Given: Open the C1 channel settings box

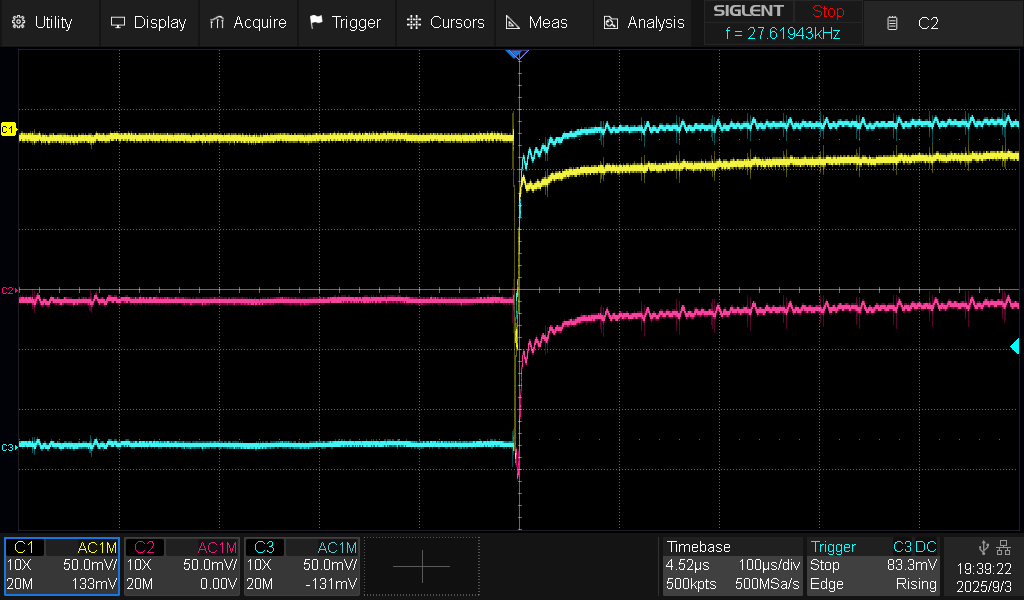Looking at the screenshot, I should tap(62, 566).
